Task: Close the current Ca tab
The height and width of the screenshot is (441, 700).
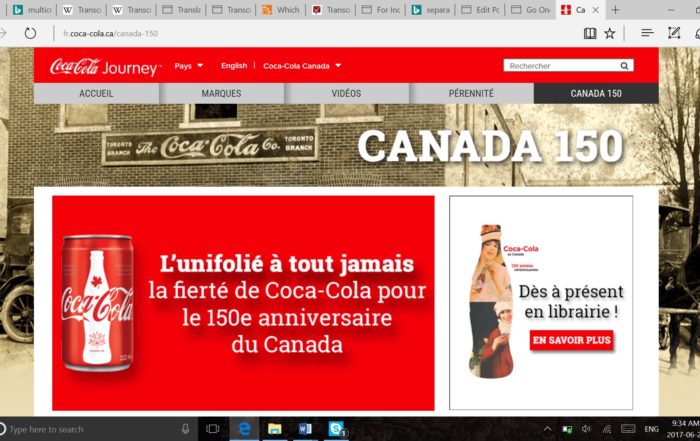Action: [x=596, y=9]
